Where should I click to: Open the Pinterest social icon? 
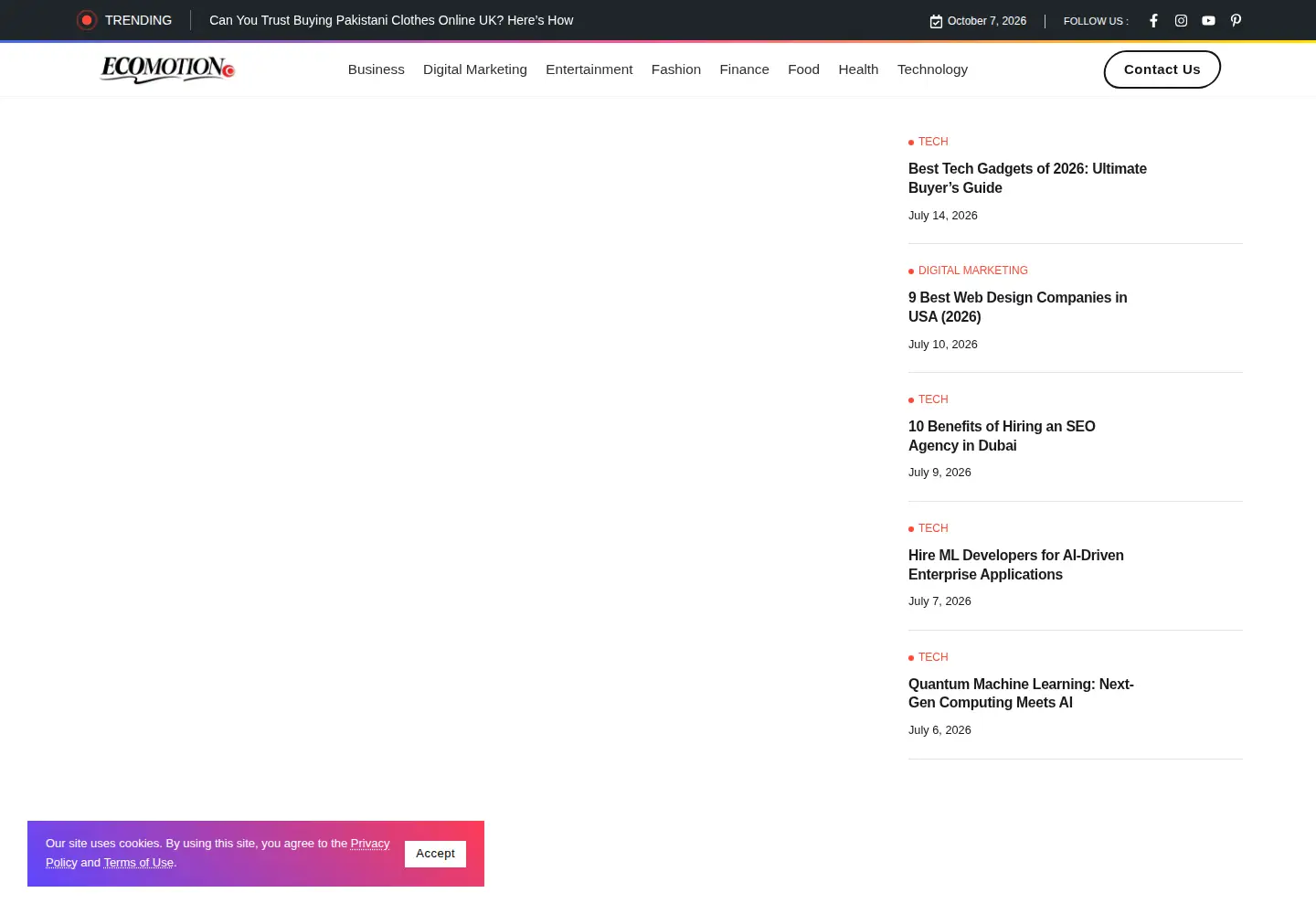(1236, 20)
